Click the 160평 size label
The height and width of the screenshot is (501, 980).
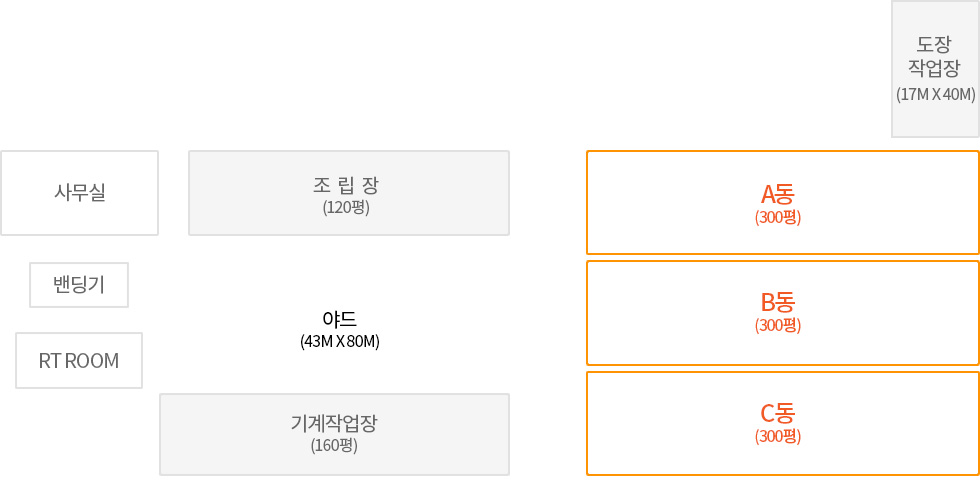[334, 445]
